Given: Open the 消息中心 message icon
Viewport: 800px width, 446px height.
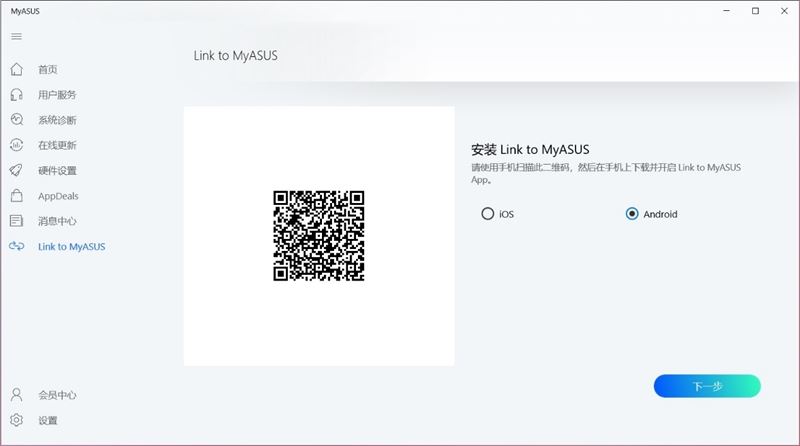Looking at the screenshot, I should point(17,220).
